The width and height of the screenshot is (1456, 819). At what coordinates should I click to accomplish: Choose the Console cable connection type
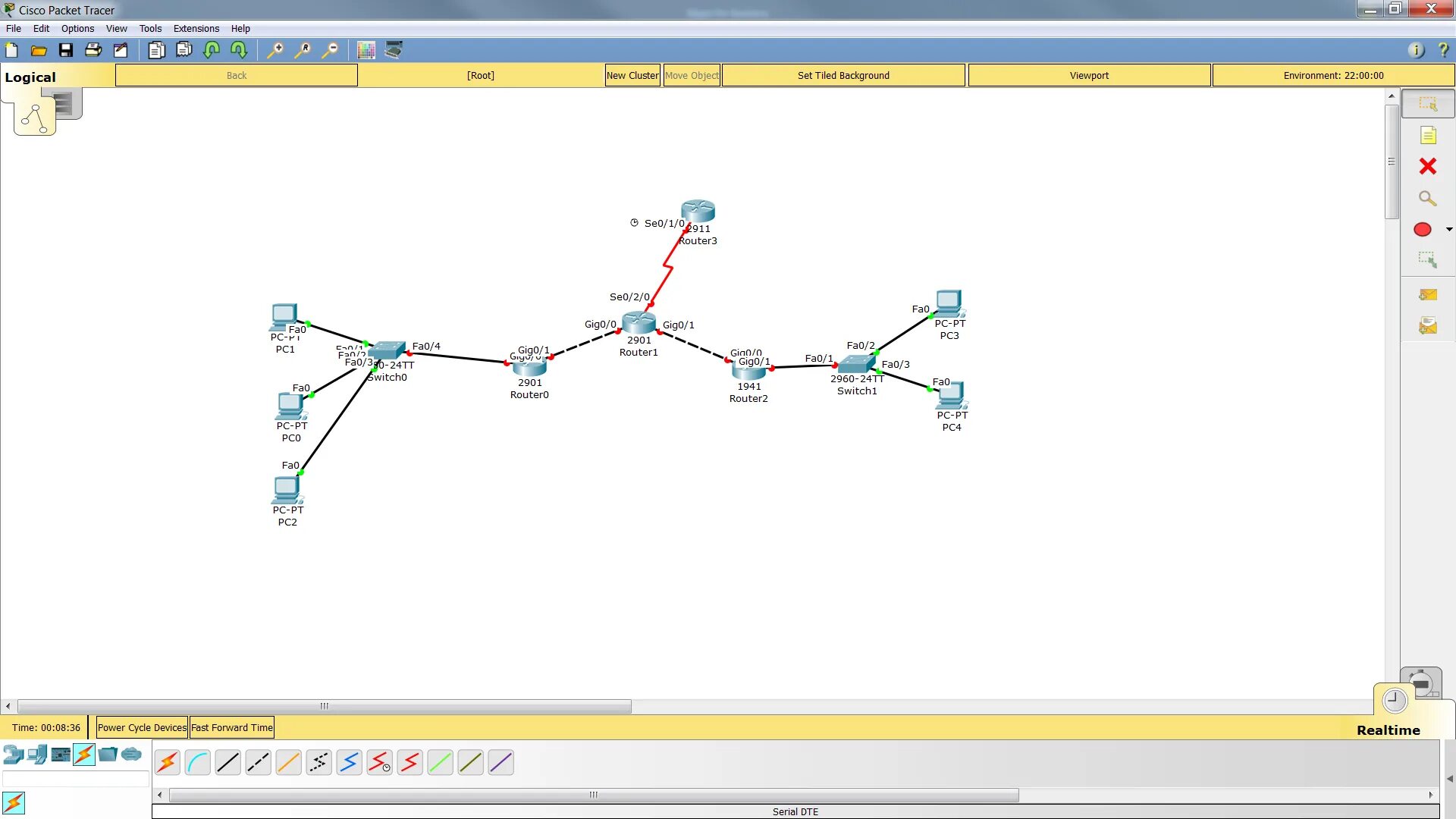click(x=197, y=762)
